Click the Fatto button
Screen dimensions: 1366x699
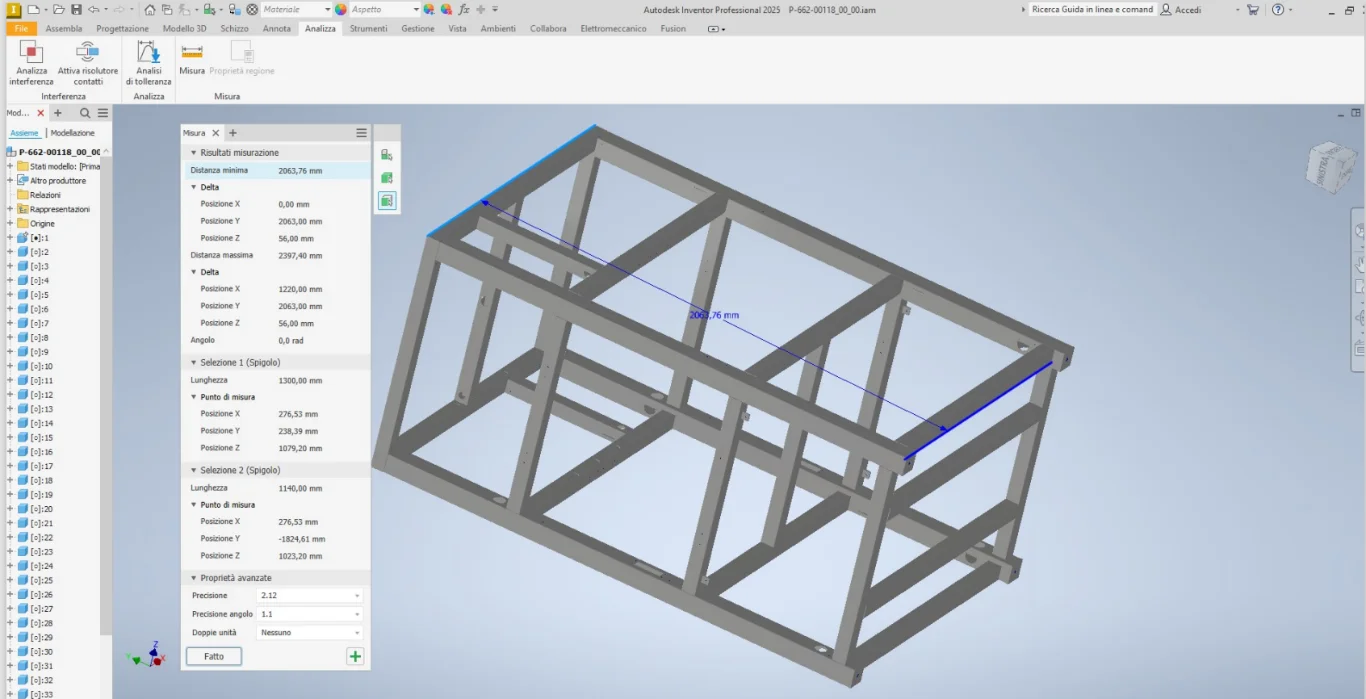coord(214,656)
